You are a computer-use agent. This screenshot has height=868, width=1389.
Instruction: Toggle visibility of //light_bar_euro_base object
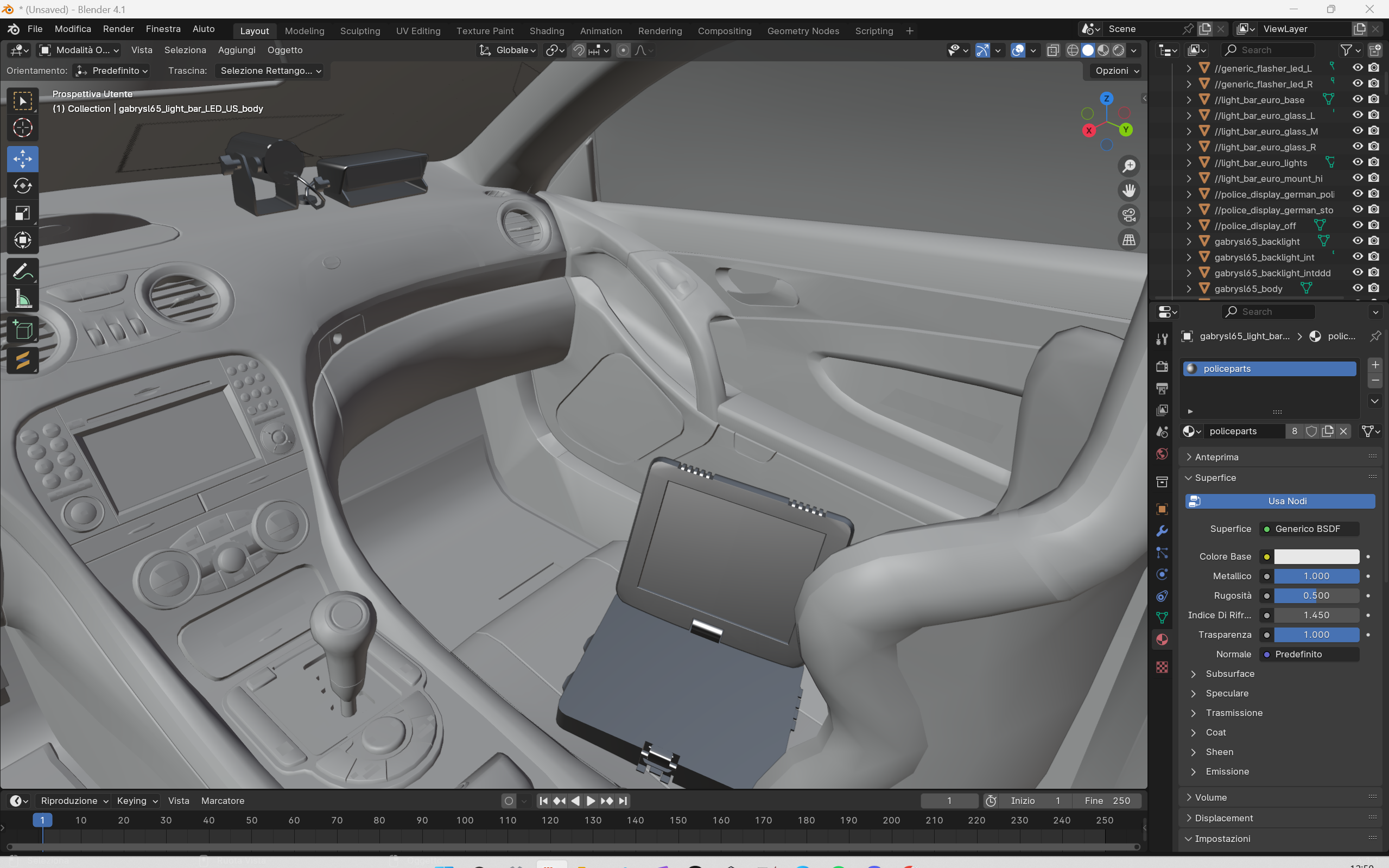1357,99
